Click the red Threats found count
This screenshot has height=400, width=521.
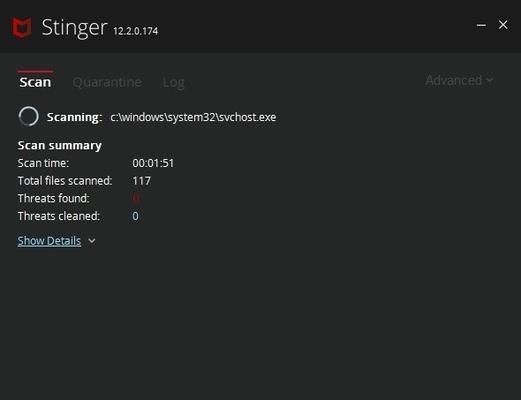136,199
